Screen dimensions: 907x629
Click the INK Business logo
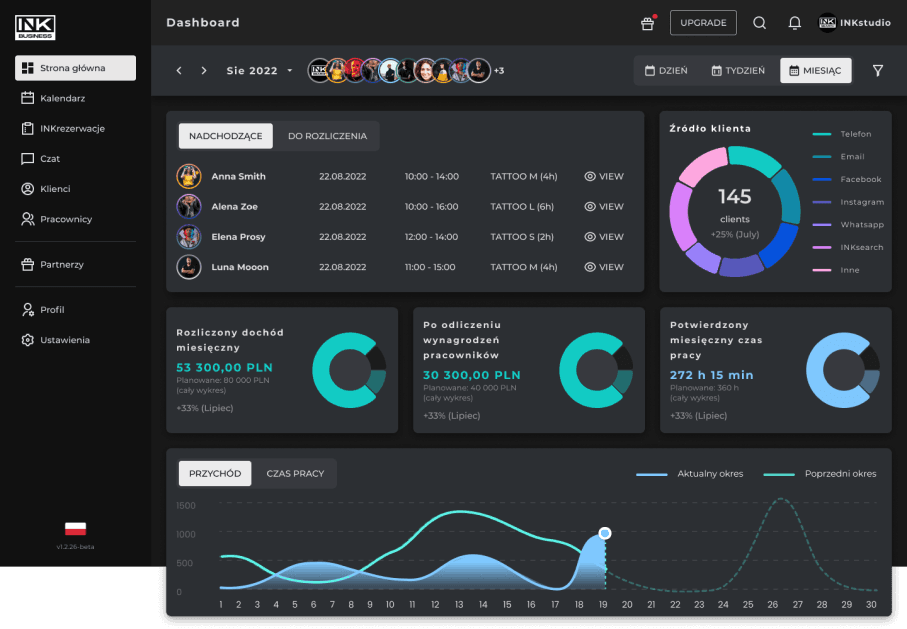(x=35, y=27)
